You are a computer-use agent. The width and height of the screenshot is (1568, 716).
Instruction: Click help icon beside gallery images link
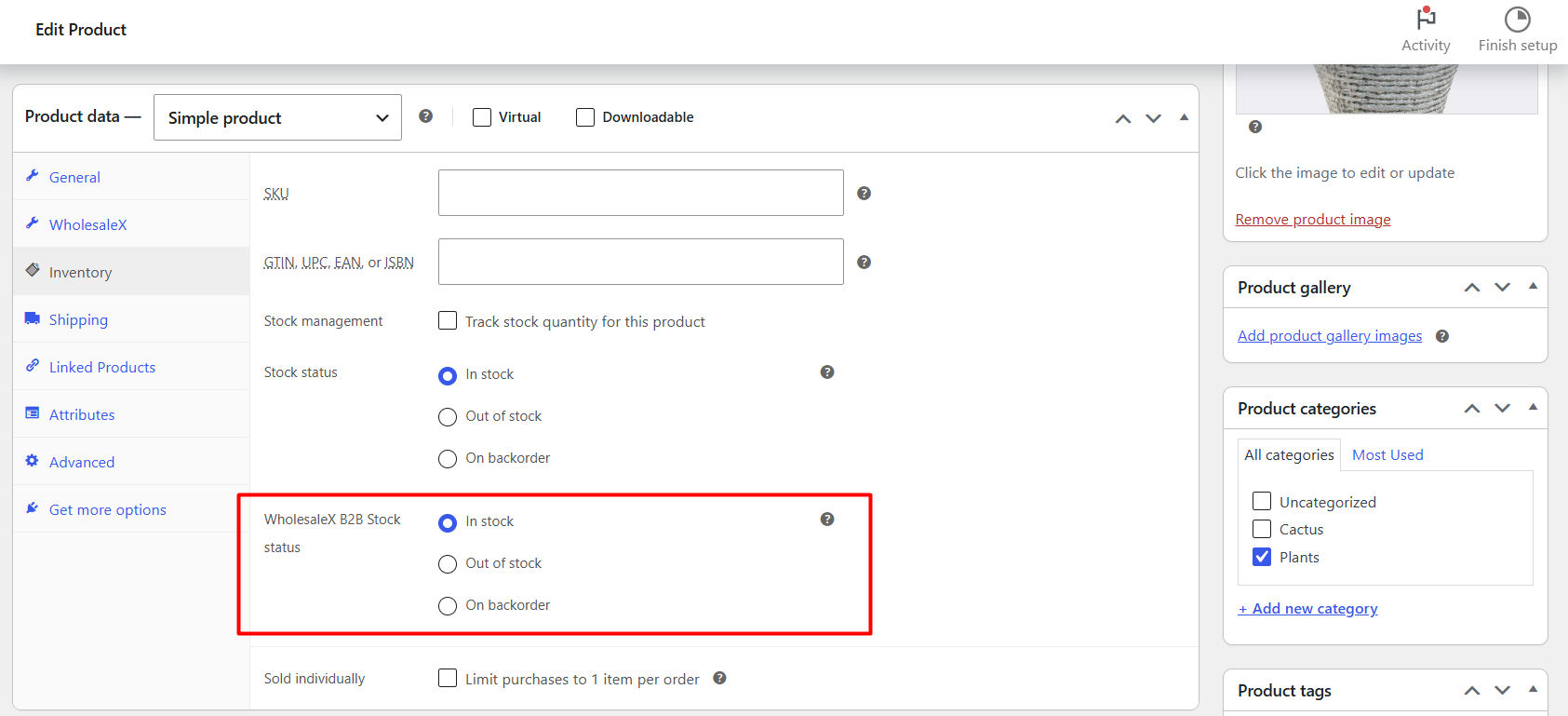pos(1442,336)
